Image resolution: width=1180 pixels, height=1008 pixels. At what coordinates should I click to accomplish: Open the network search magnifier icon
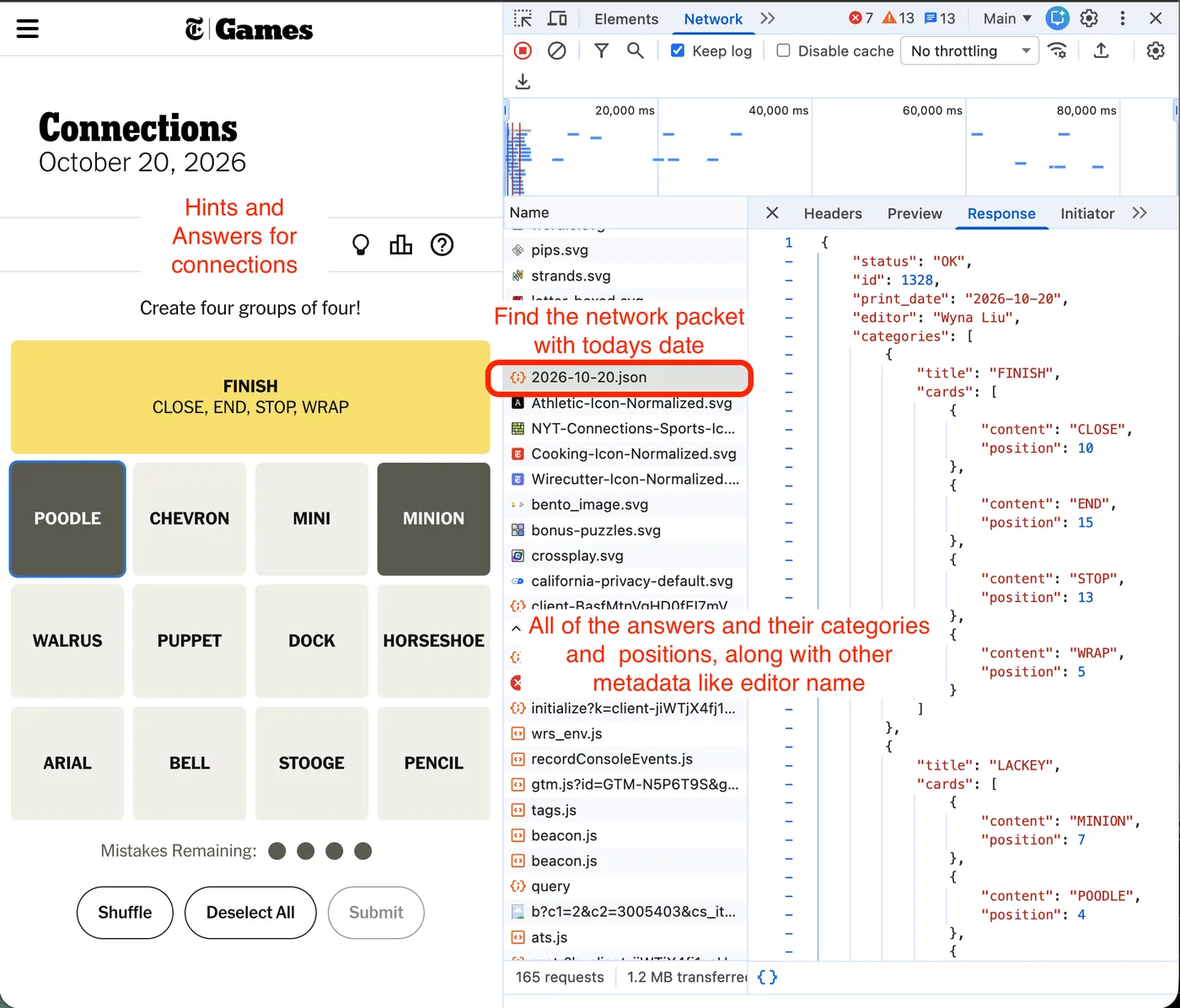636,51
